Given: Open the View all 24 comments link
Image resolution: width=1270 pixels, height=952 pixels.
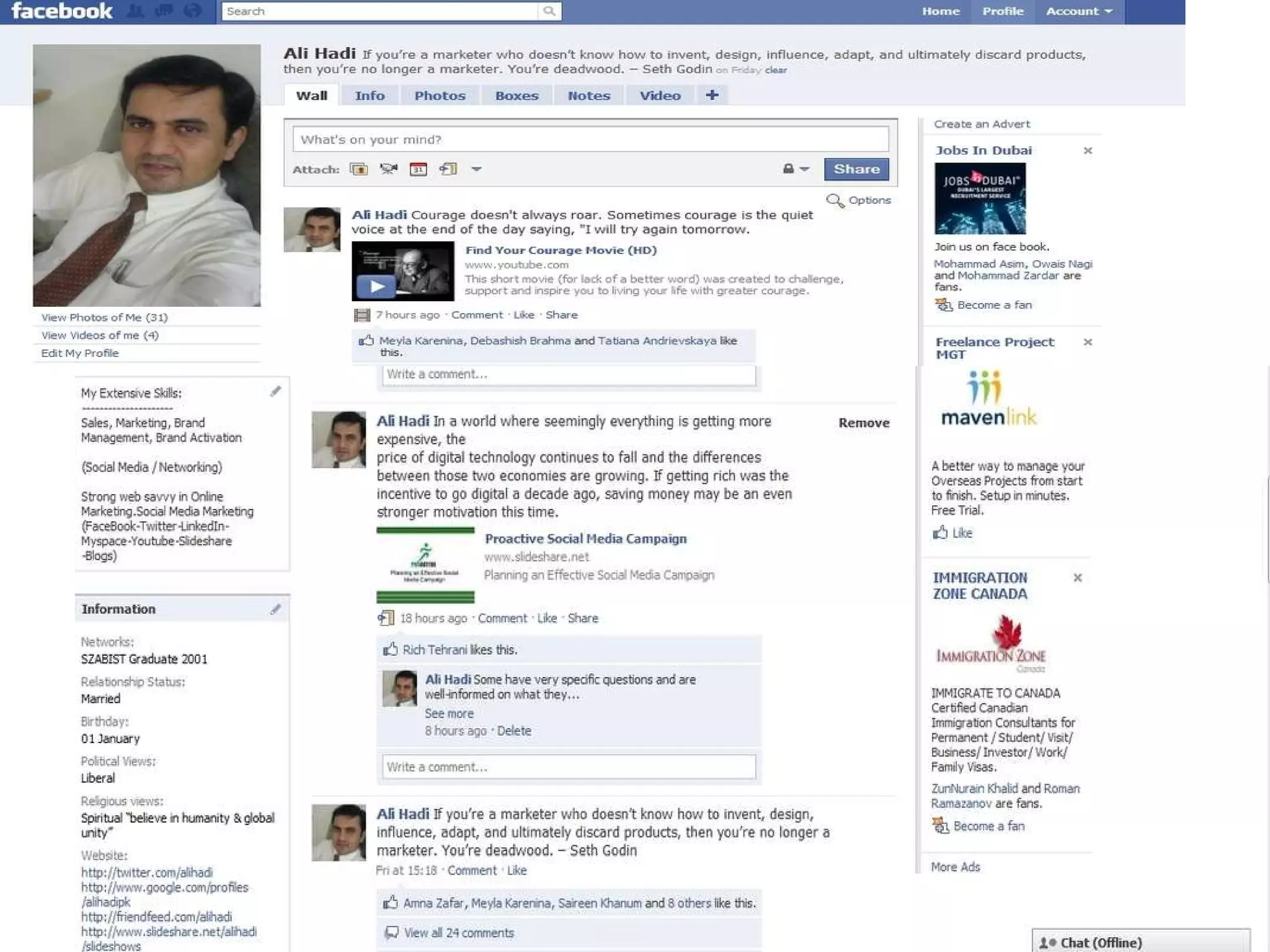Looking at the screenshot, I should (x=458, y=933).
